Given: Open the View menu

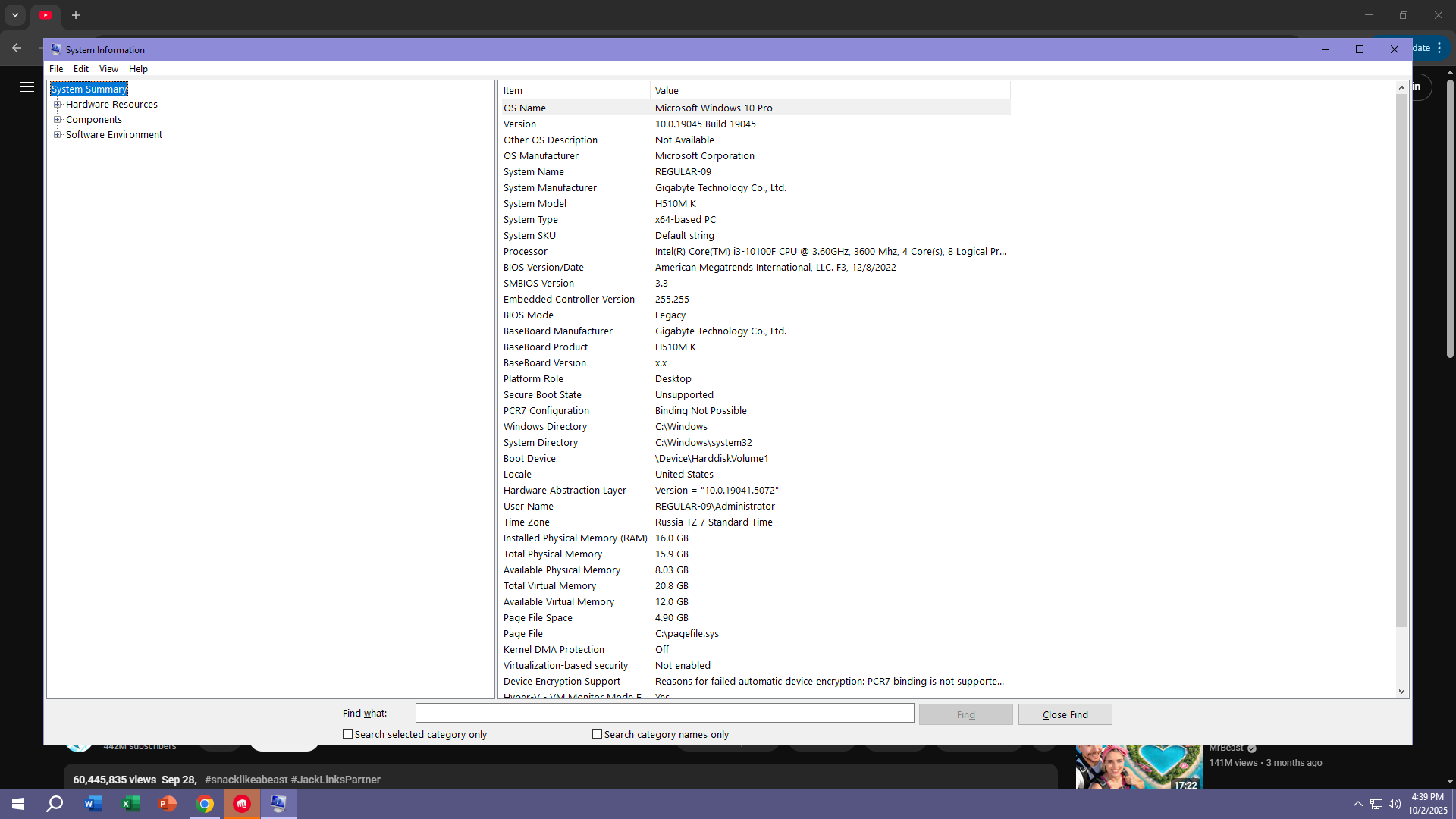Looking at the screenshot, I should pyautogui.click(x=108, y=69).
